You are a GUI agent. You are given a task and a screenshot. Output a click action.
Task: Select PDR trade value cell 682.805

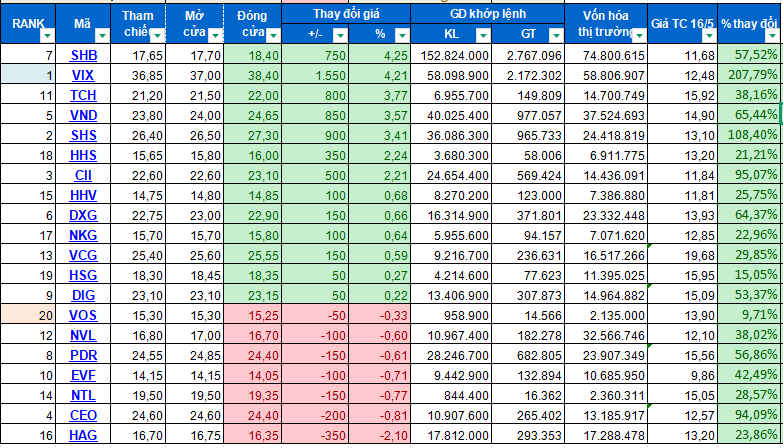(x=528, y=355)
